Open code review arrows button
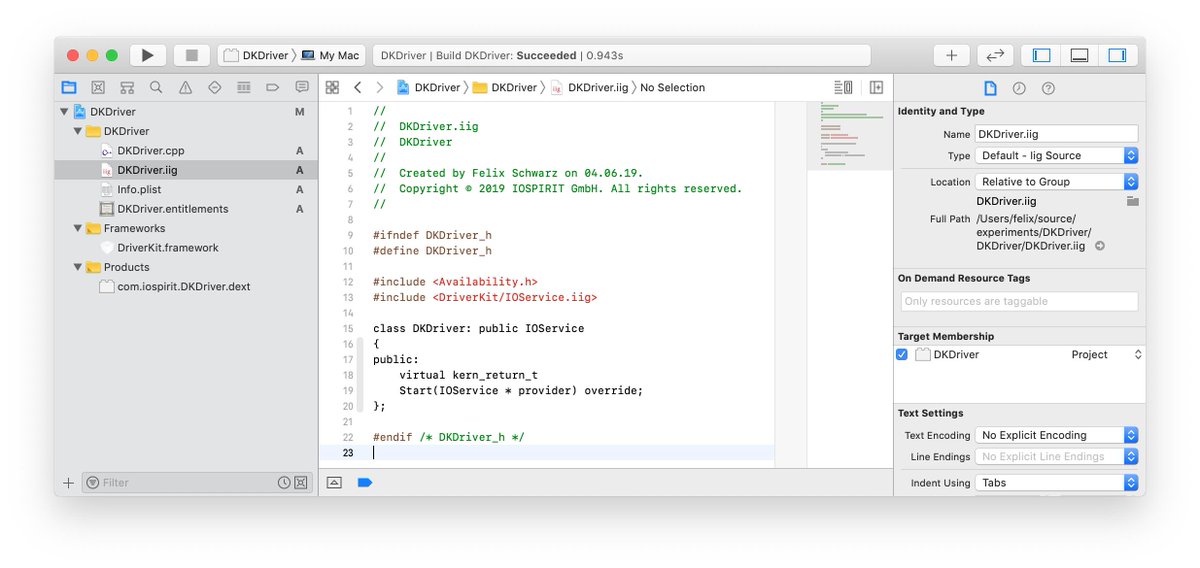1200x568 pixels. (995, 55)
